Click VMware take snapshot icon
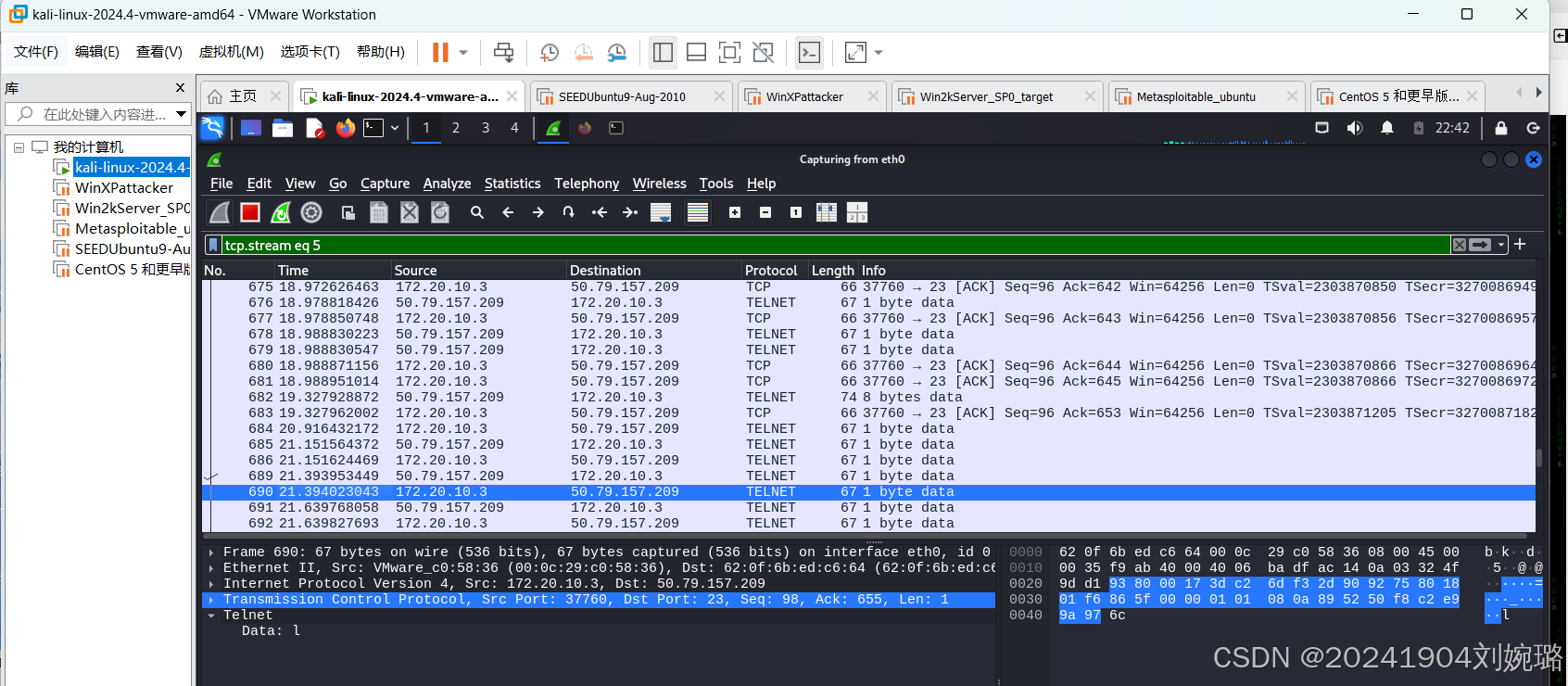 click(550, 53)
